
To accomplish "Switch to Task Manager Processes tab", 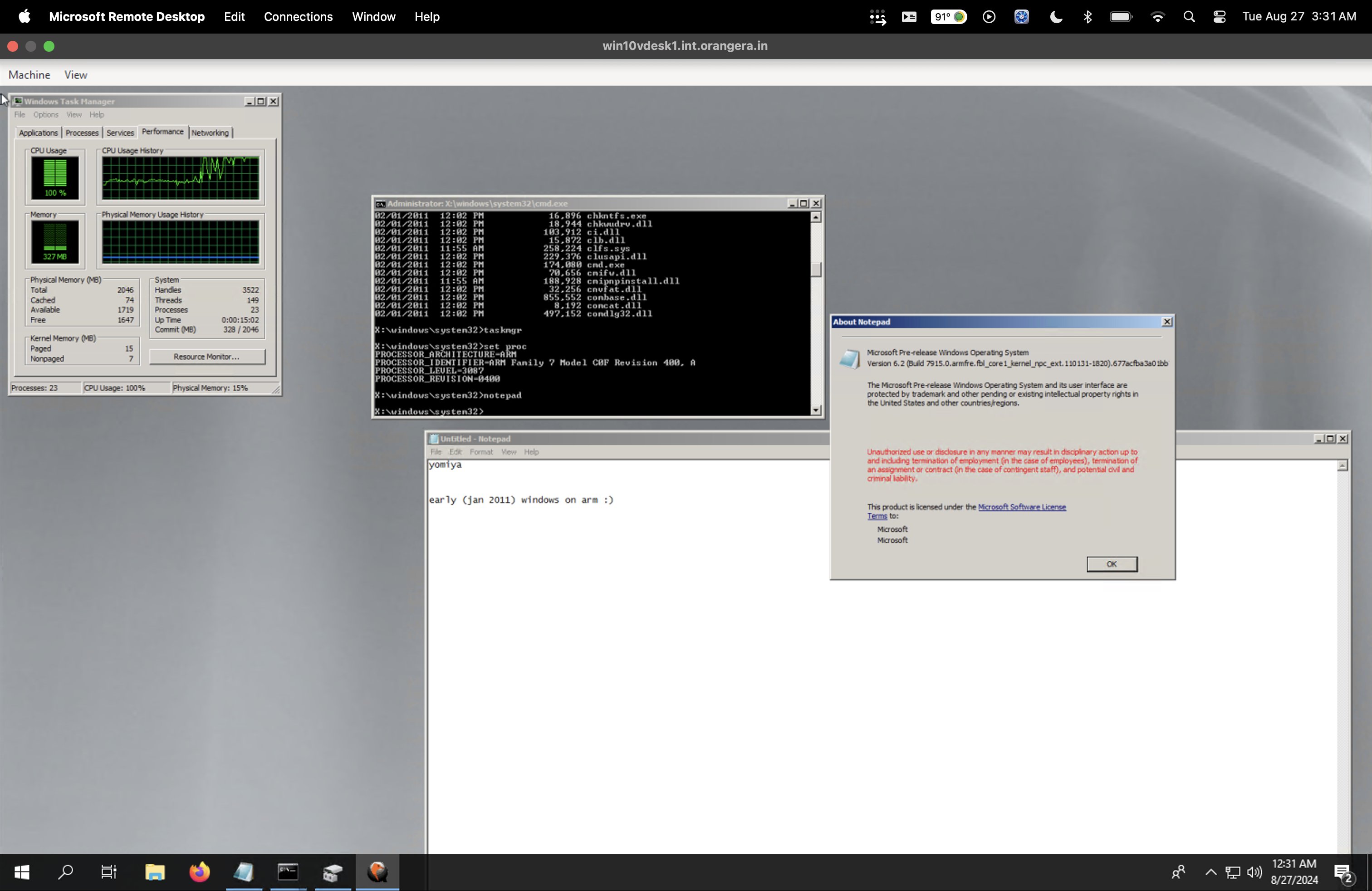I will [82, 132].
